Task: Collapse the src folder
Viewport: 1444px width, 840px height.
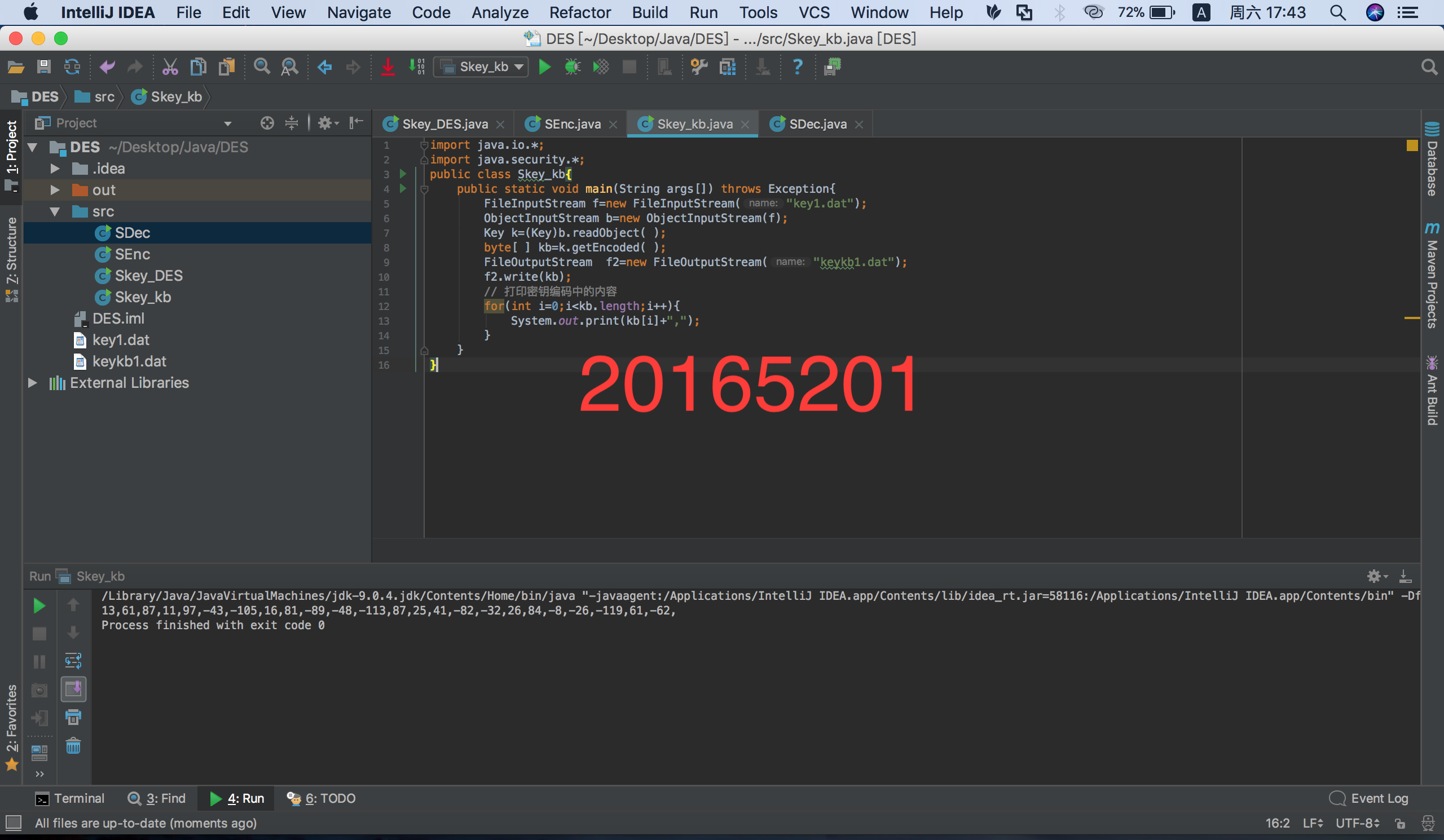Action: (x=55, y=211)
